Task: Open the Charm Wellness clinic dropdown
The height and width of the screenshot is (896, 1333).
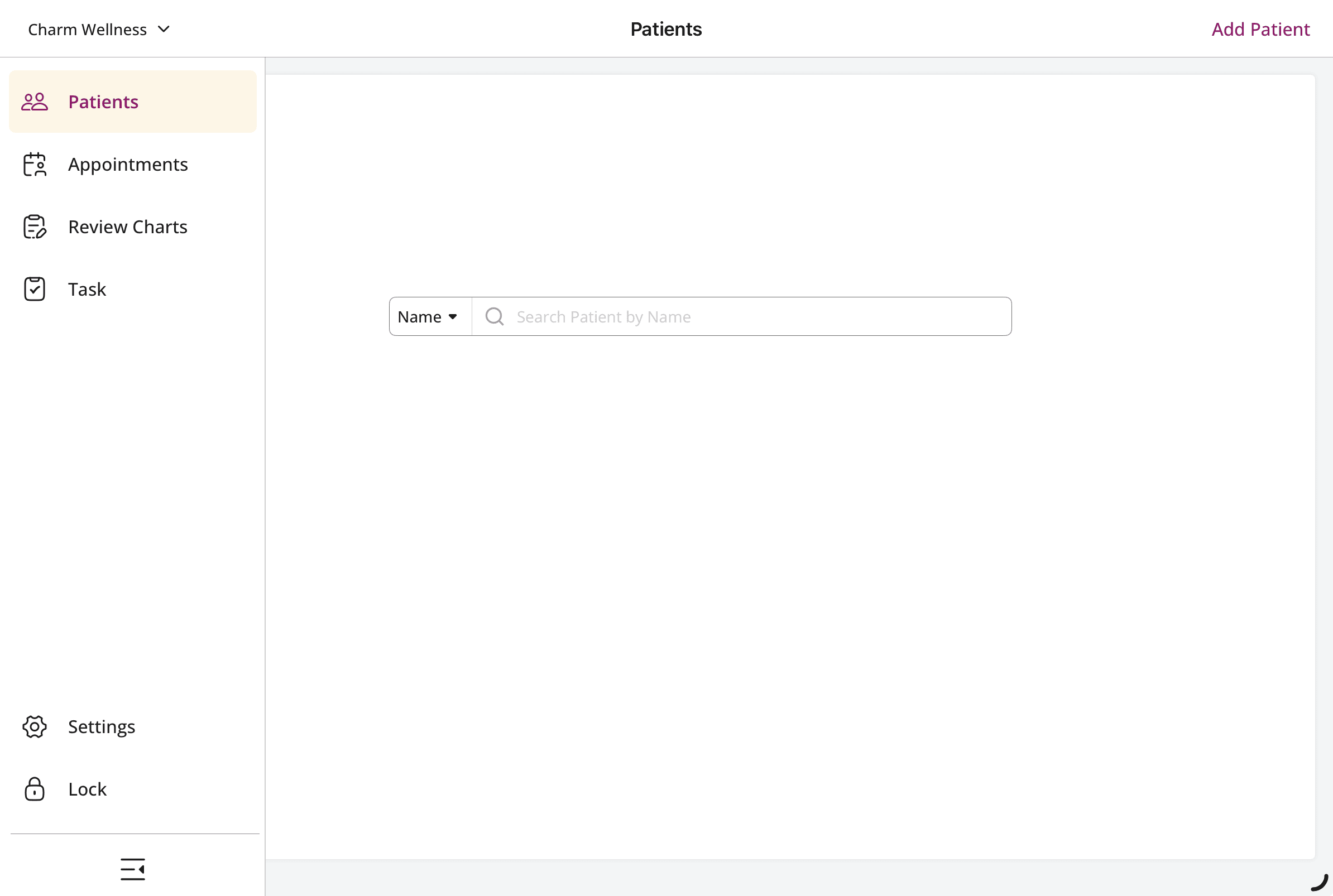Action: (x=98, y=28)
